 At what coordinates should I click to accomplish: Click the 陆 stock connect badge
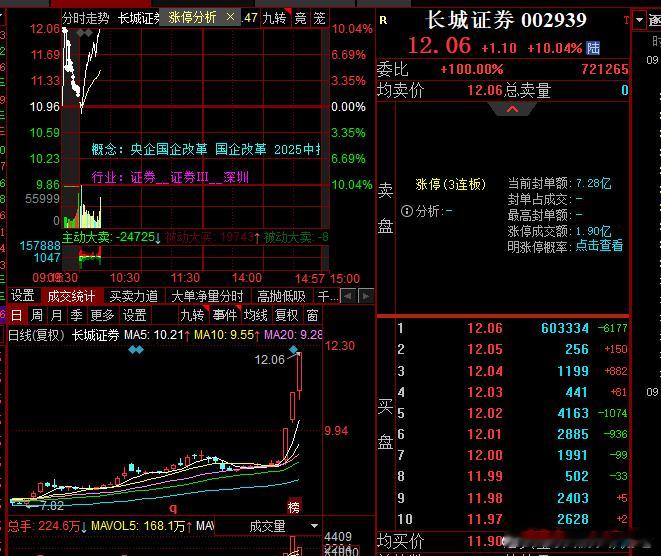(x=593, y=48)
